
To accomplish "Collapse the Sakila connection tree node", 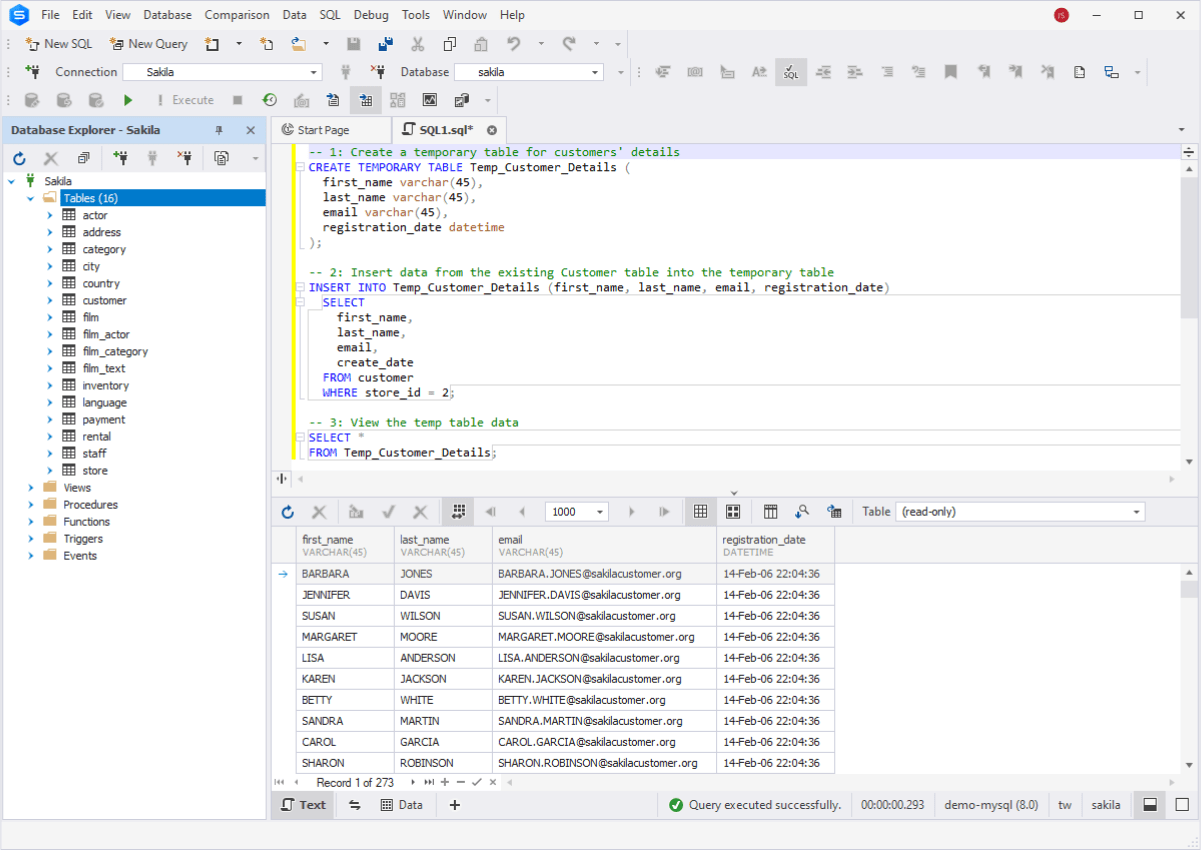I will [12, 181].
